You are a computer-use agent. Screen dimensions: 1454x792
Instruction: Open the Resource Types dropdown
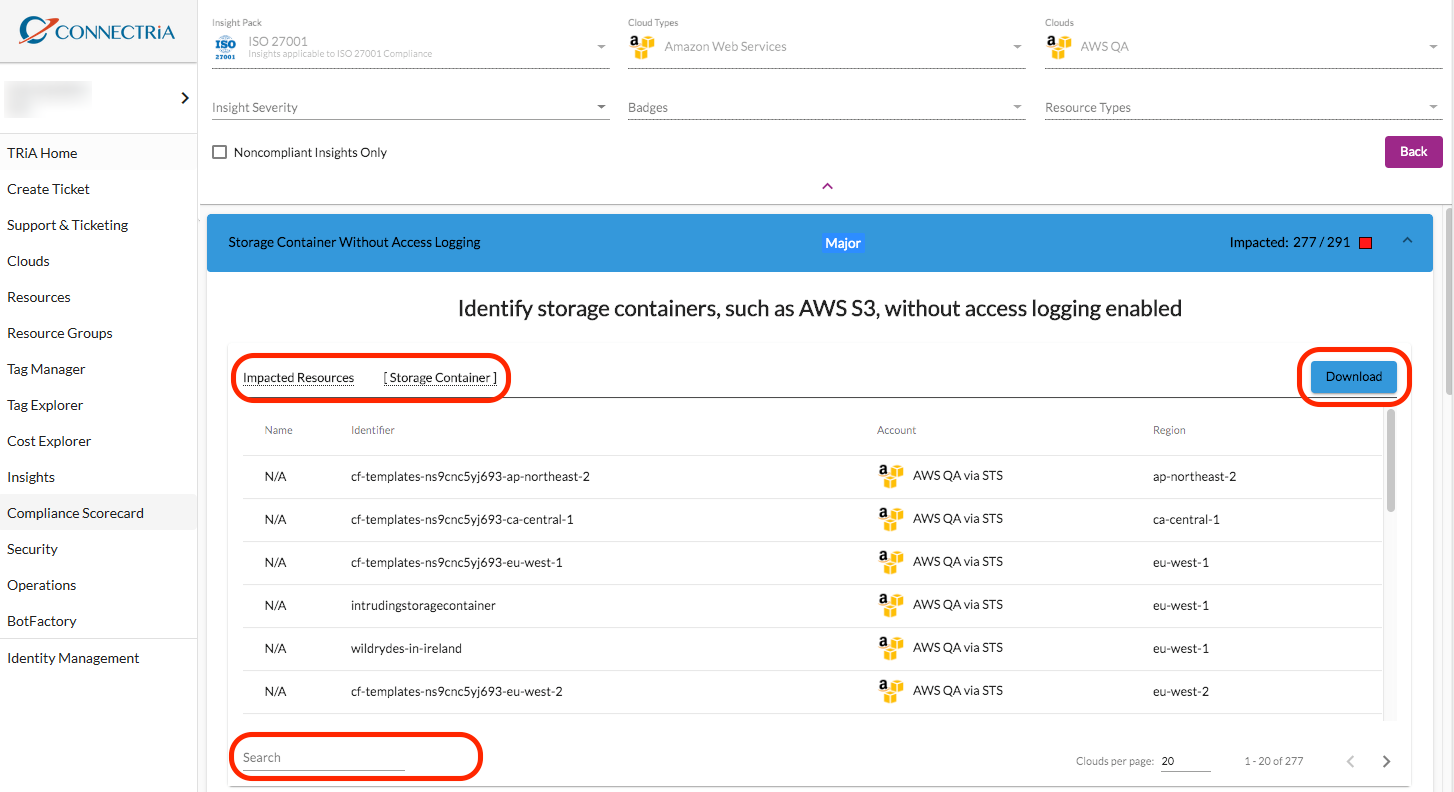pos(1243,107)
